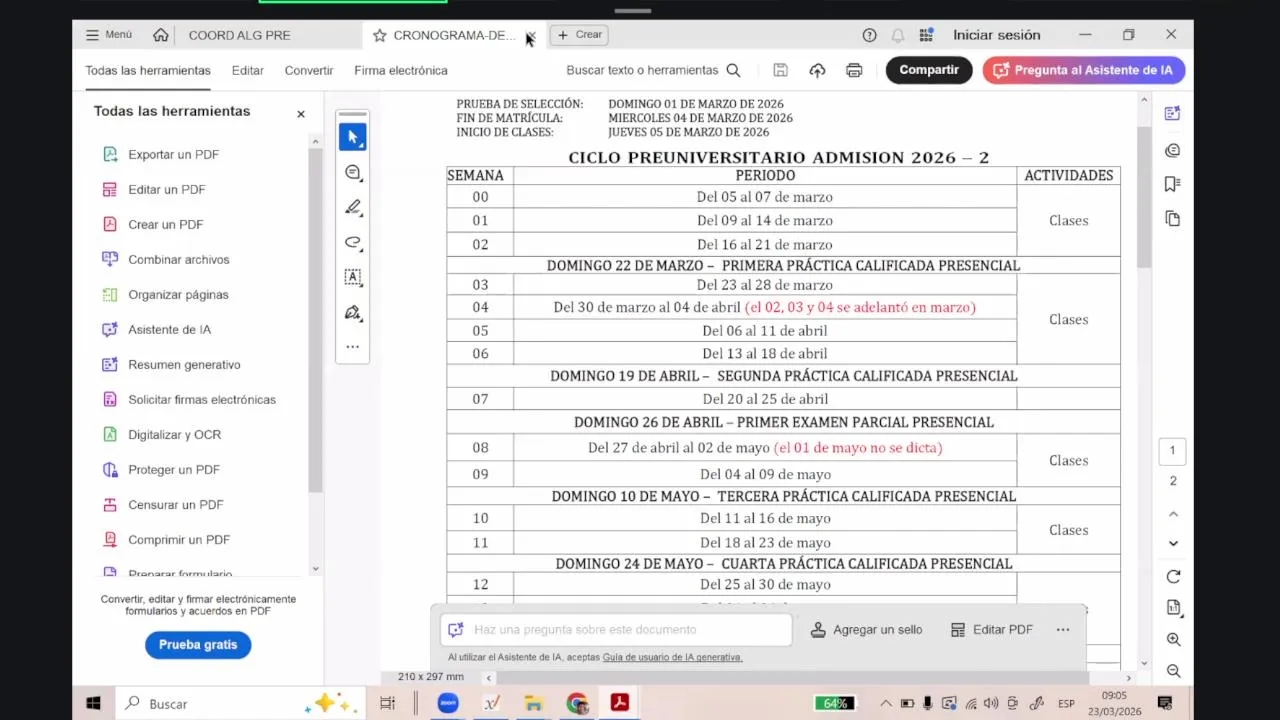Zoom out with magnifier minus

(1173, 671)
